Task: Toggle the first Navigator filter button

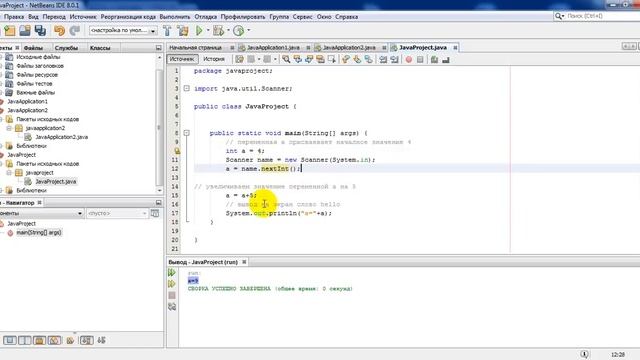Action: 10,340
